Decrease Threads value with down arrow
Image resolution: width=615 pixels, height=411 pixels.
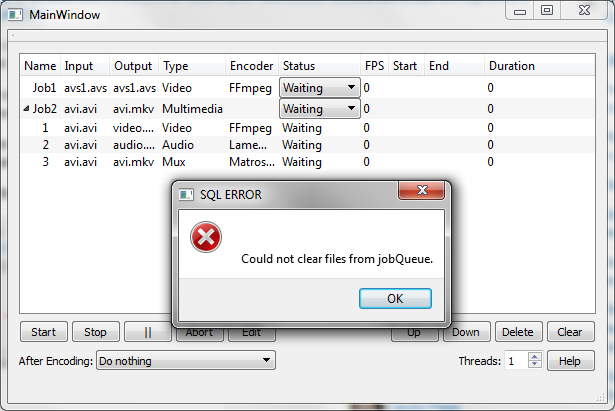(535, 364)
